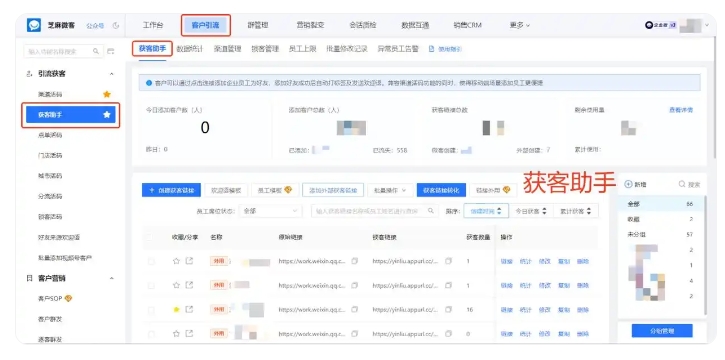The image size is (725, 360).
Task: Open 好友来源欢迎语 in the sidebar
Action: 59,237
